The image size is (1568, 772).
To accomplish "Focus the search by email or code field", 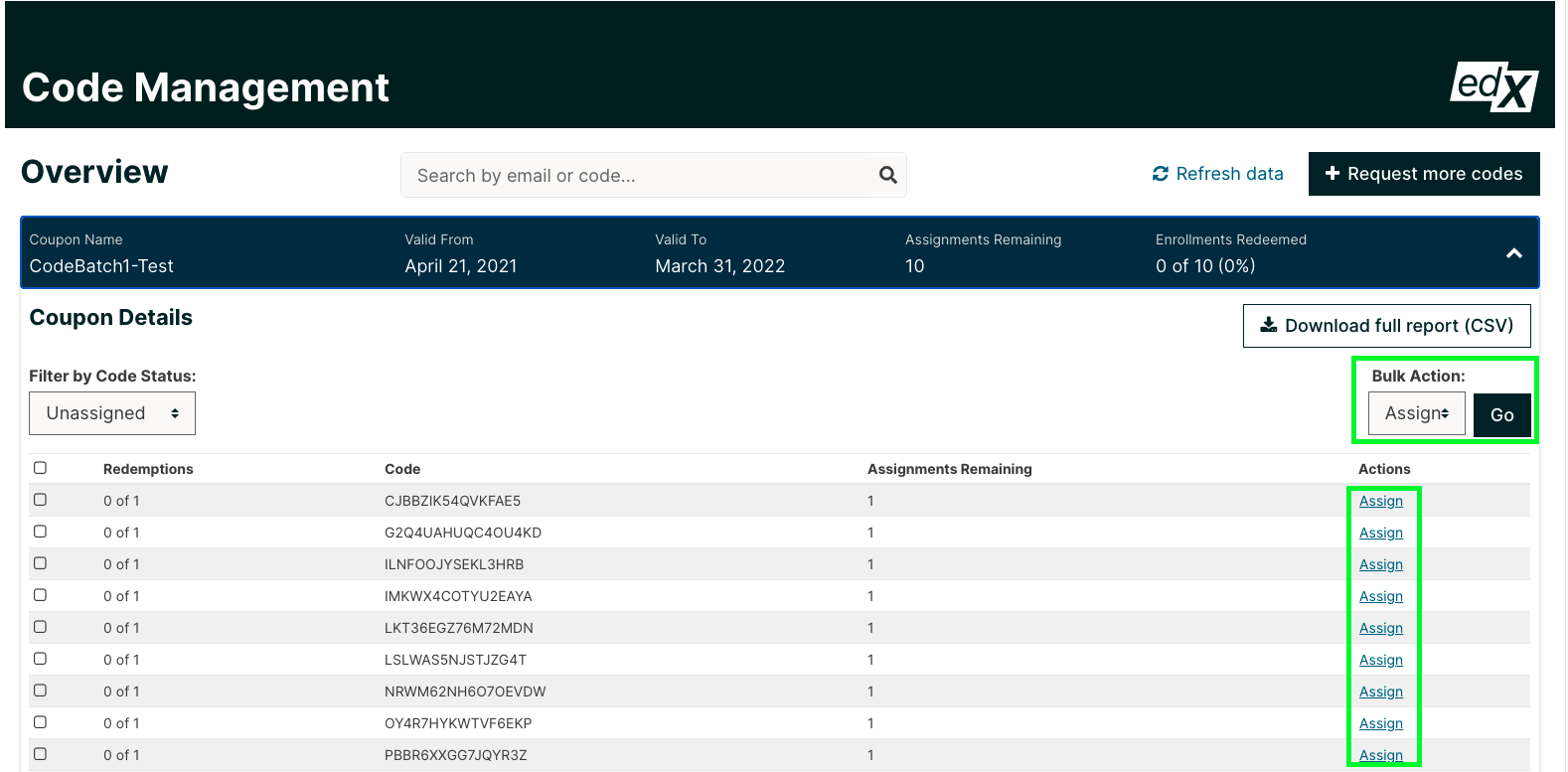I will coord(636,175).
